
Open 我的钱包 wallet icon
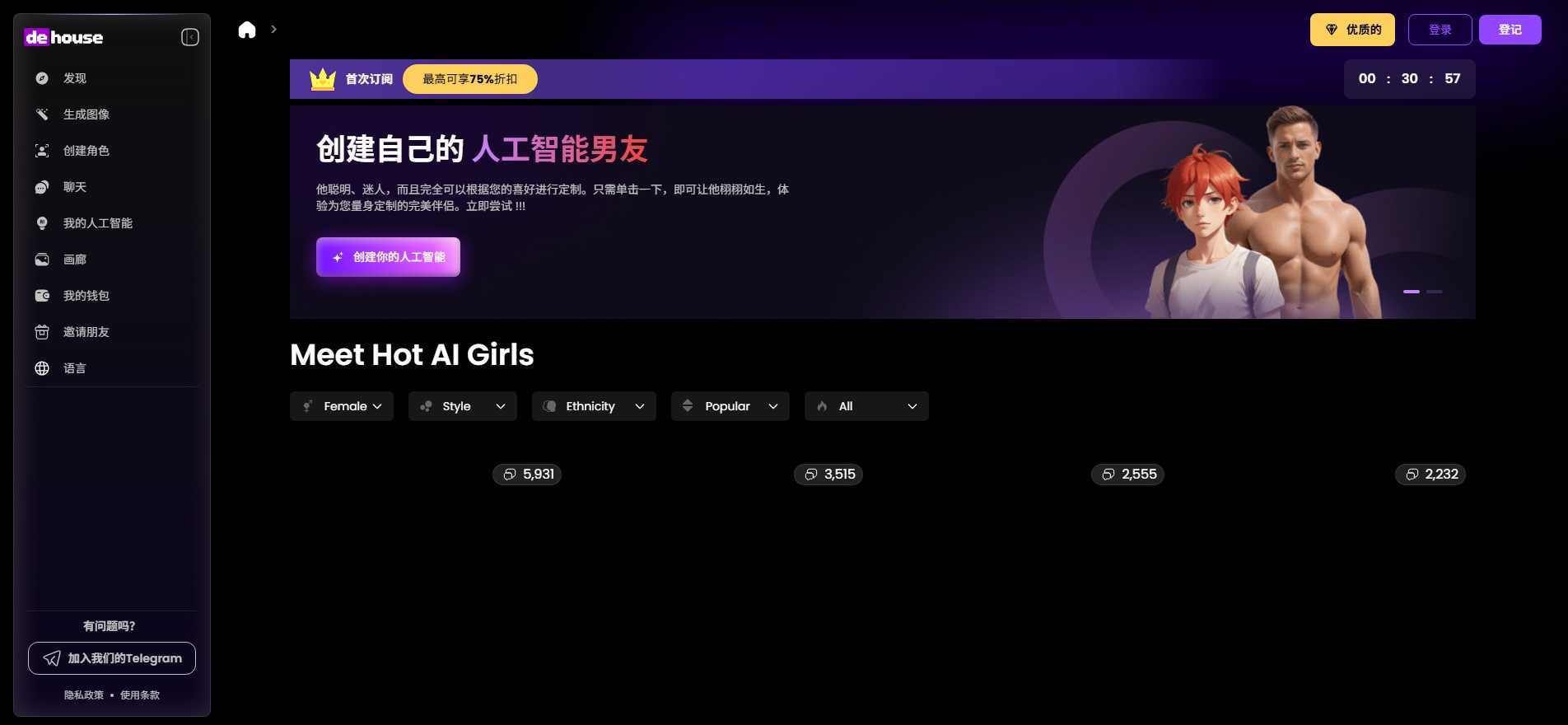pyautogui.click(x=42, y=296)
